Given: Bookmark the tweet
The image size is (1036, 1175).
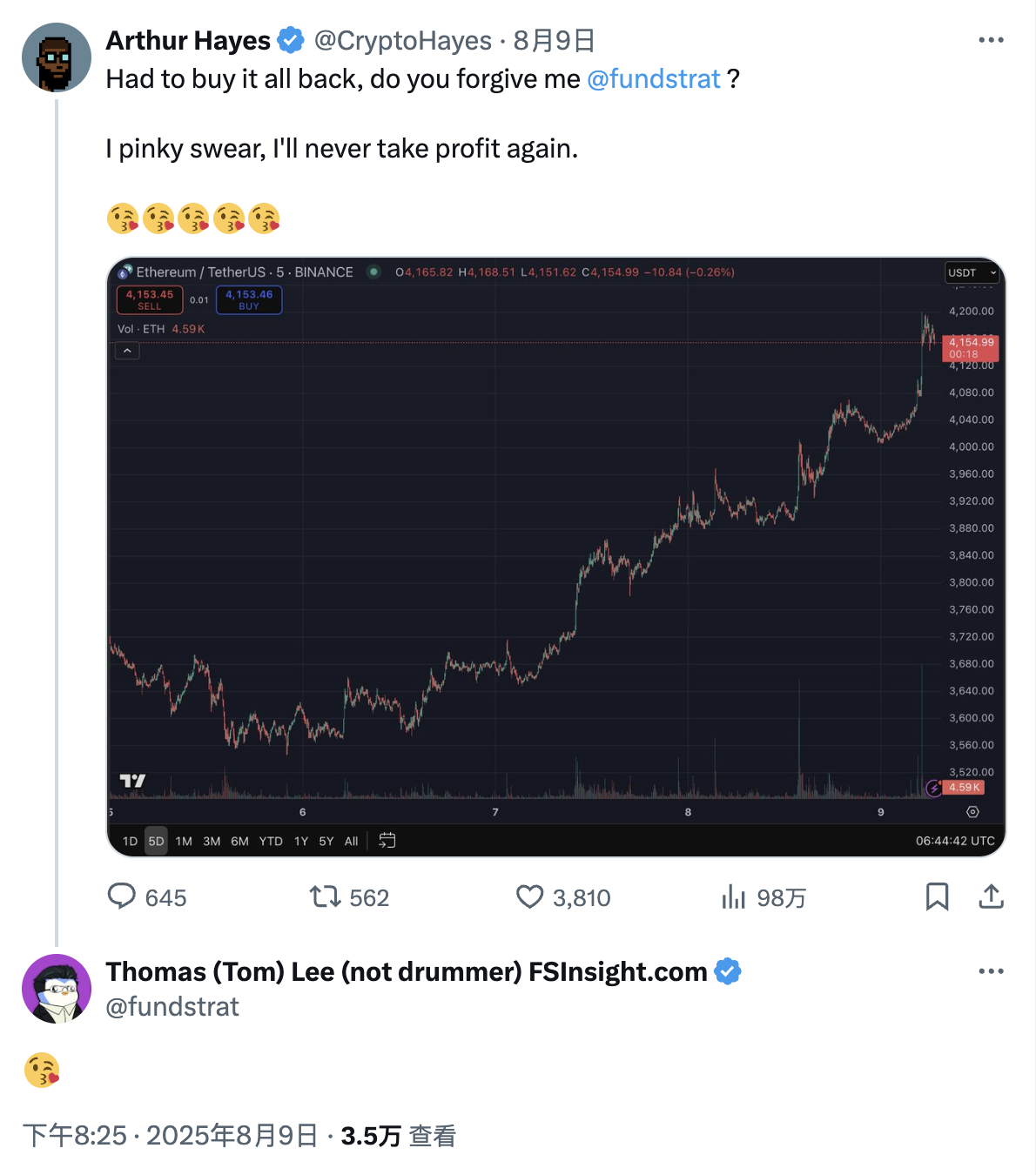Looking at the screenshot, I should [x=937, y=896].
